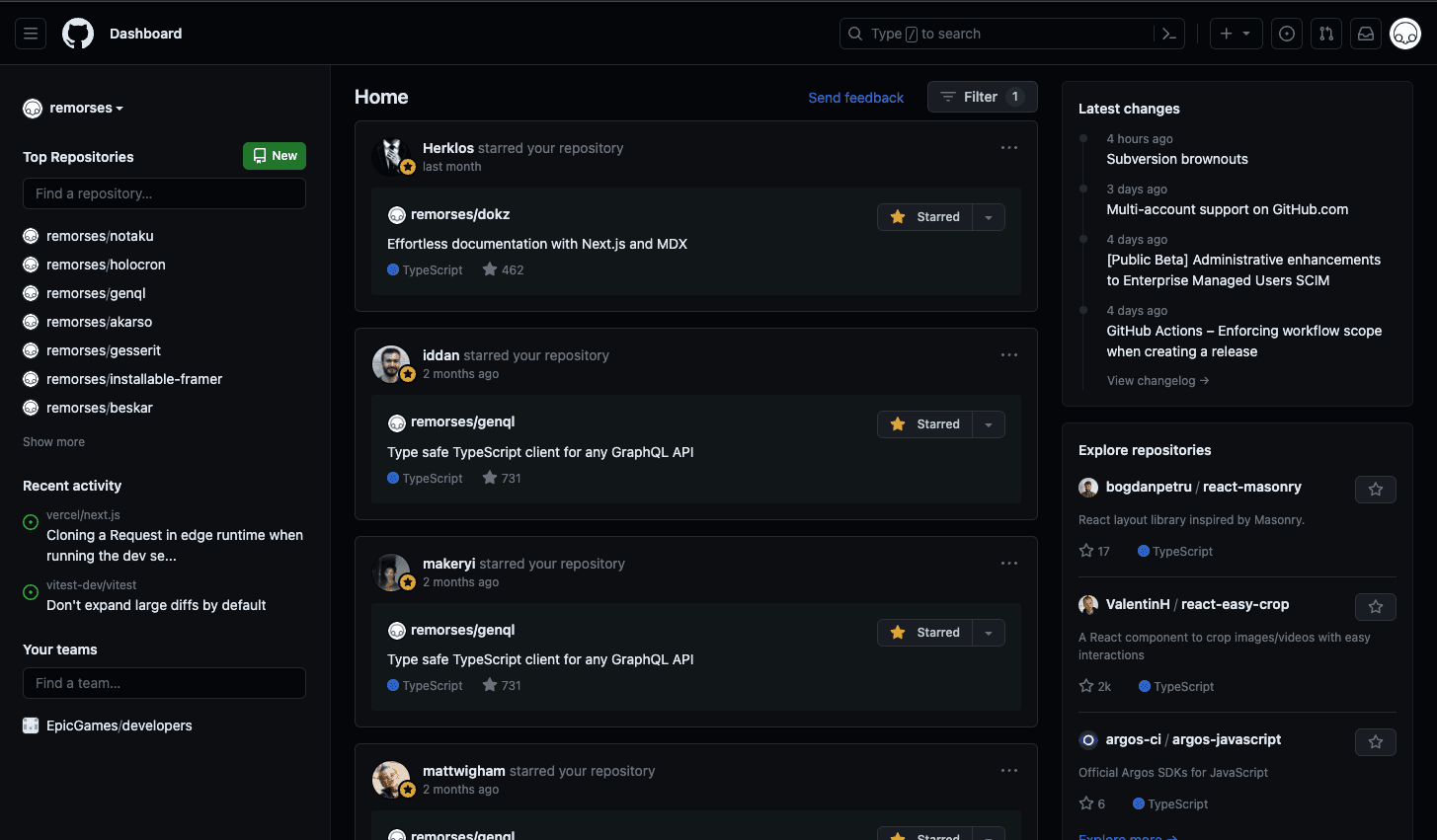The height and width of the screenshot is (840, 1437).
Task: Open the Notifications inbox icon
Action: pos(1366,34)
